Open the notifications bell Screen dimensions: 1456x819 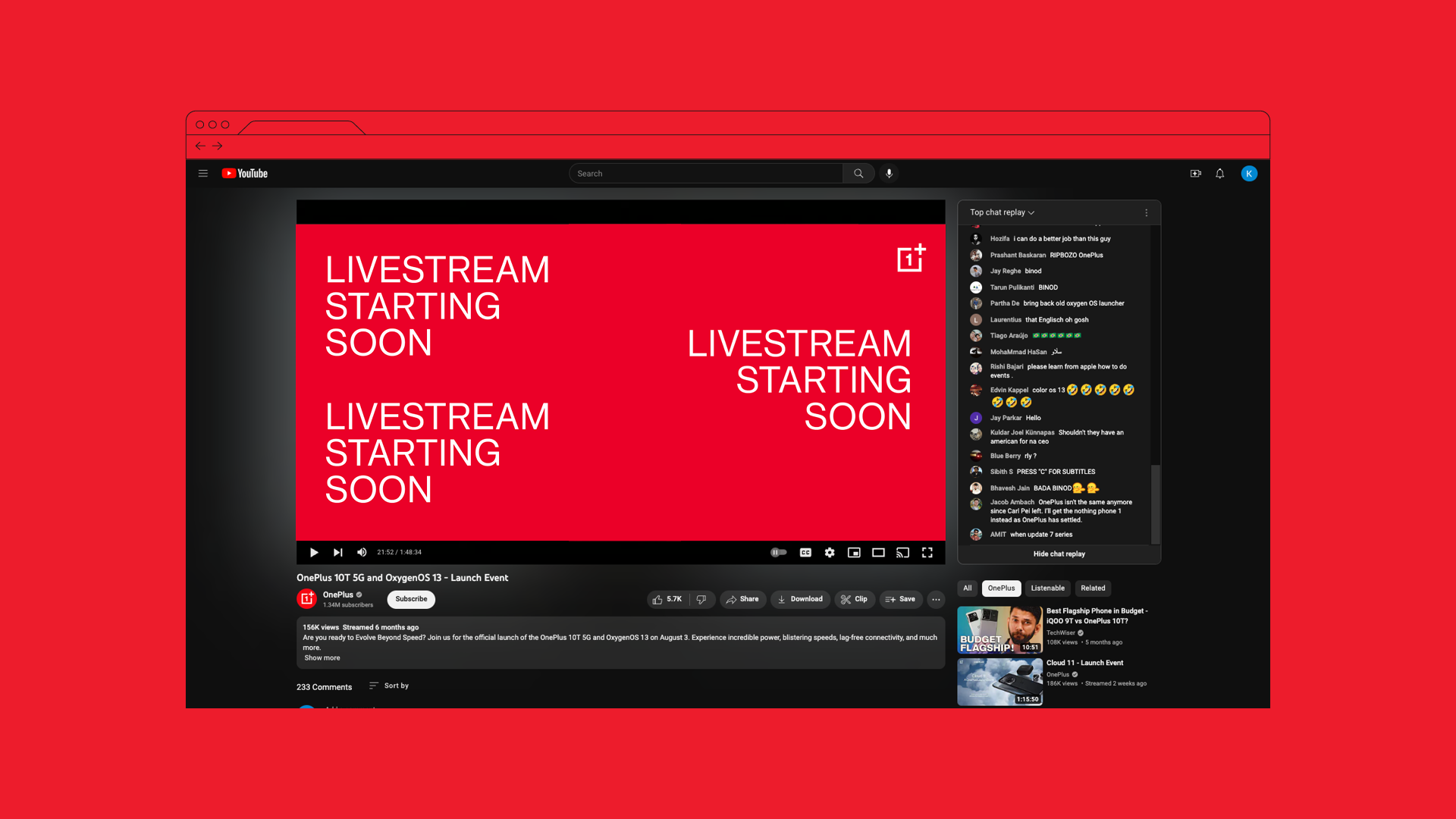click(x=1219, y=174)
